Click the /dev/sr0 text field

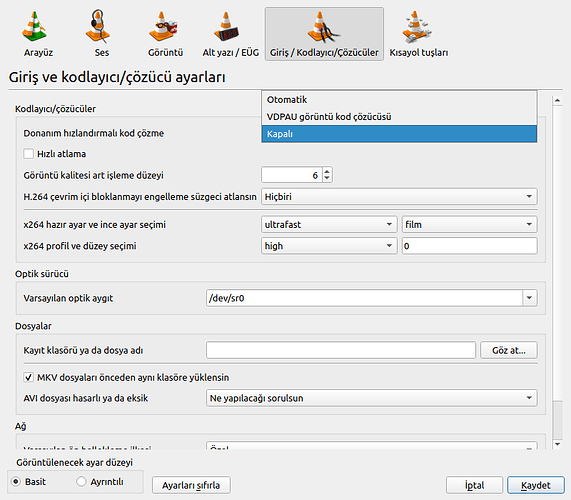click(x=365, y=298)
